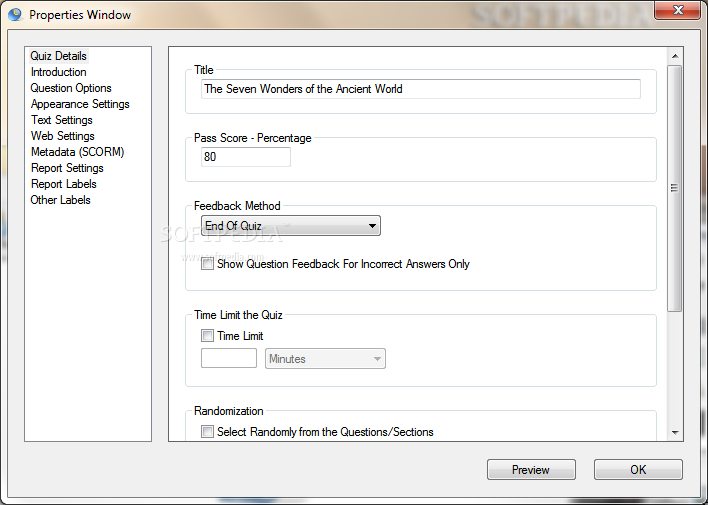The image size is (708, 505).
Task: Click the time limit value box
Action: coord(229,358)
